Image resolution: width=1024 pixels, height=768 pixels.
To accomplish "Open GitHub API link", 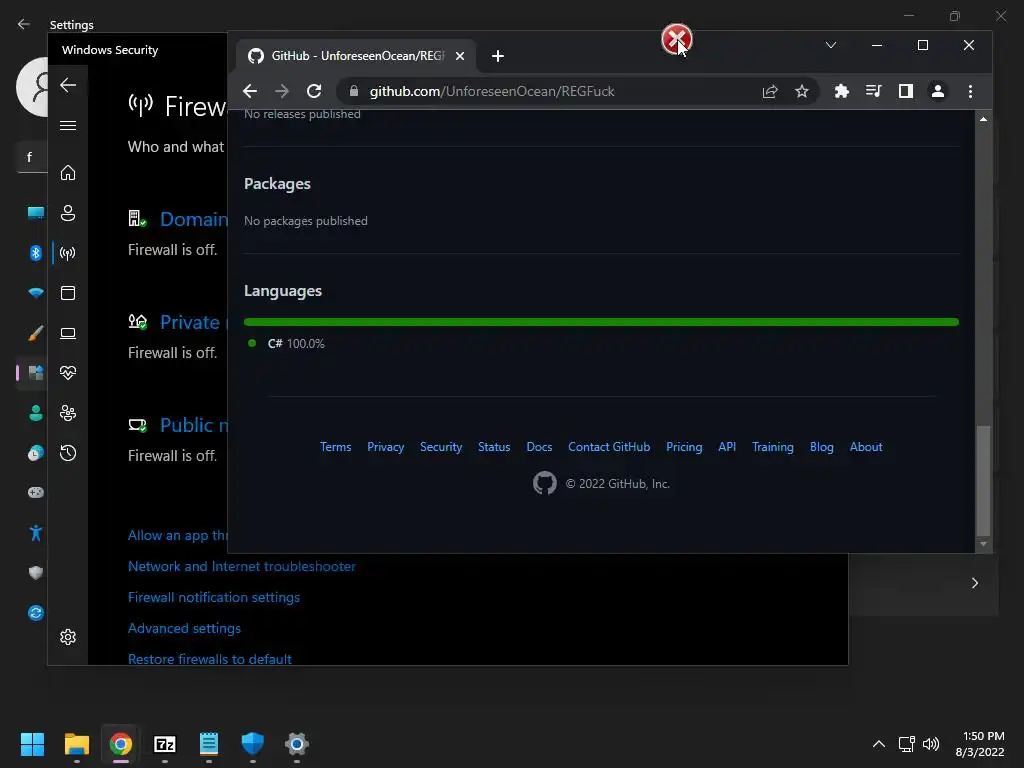I will click(x=727, y=447).
